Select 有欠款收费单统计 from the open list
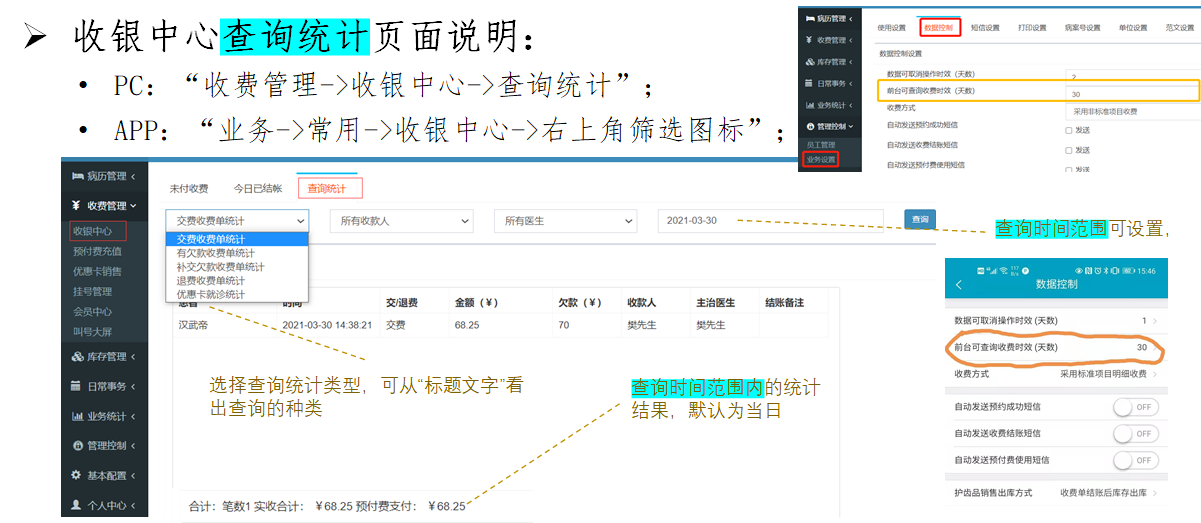1201x523 pixels. click(237, 253)
